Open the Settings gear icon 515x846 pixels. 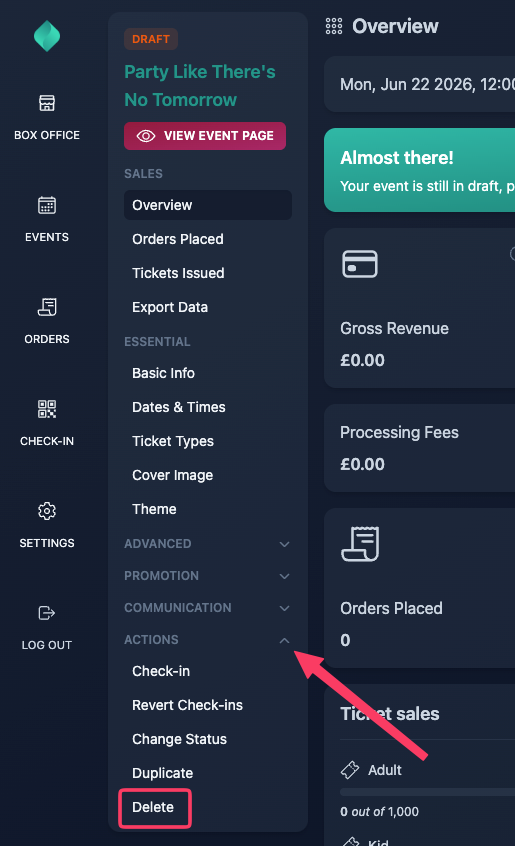click(47, 511)
